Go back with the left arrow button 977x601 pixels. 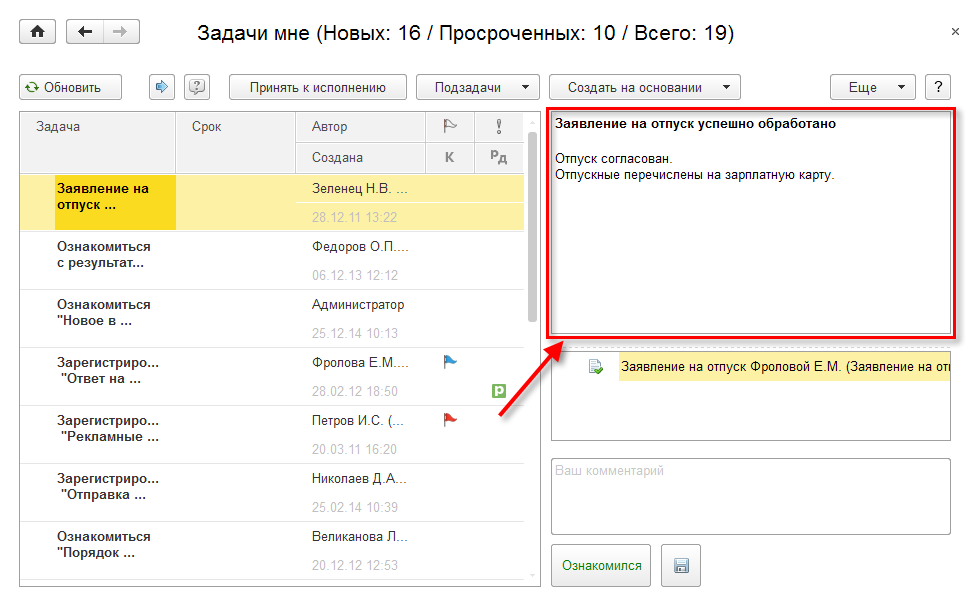pyautogui.click(x=85, y=32)
